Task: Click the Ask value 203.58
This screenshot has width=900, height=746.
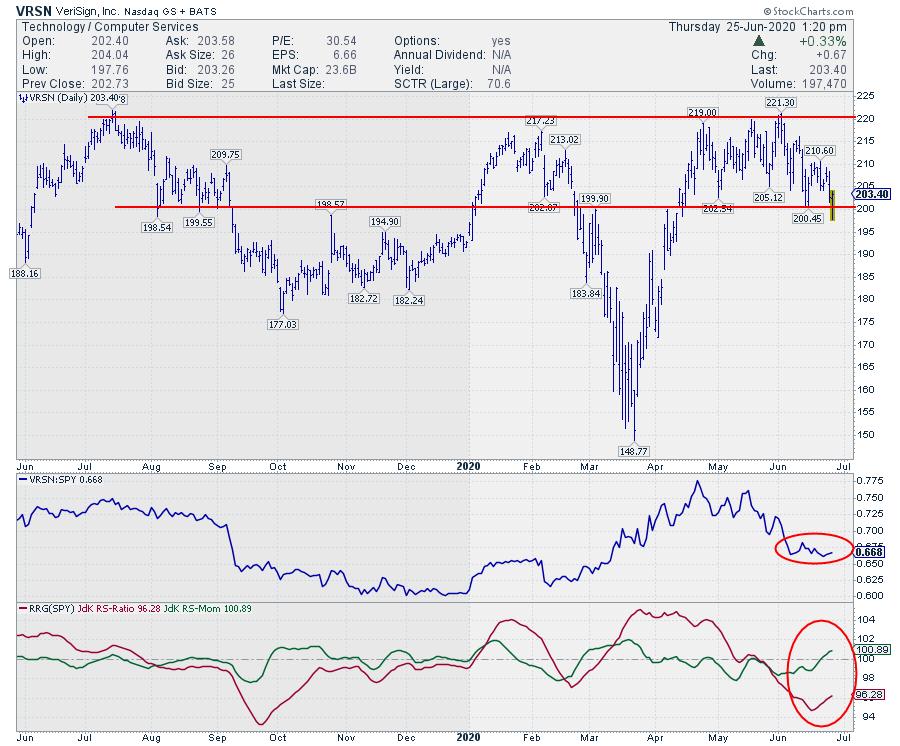Action: [x=216, y=41]
